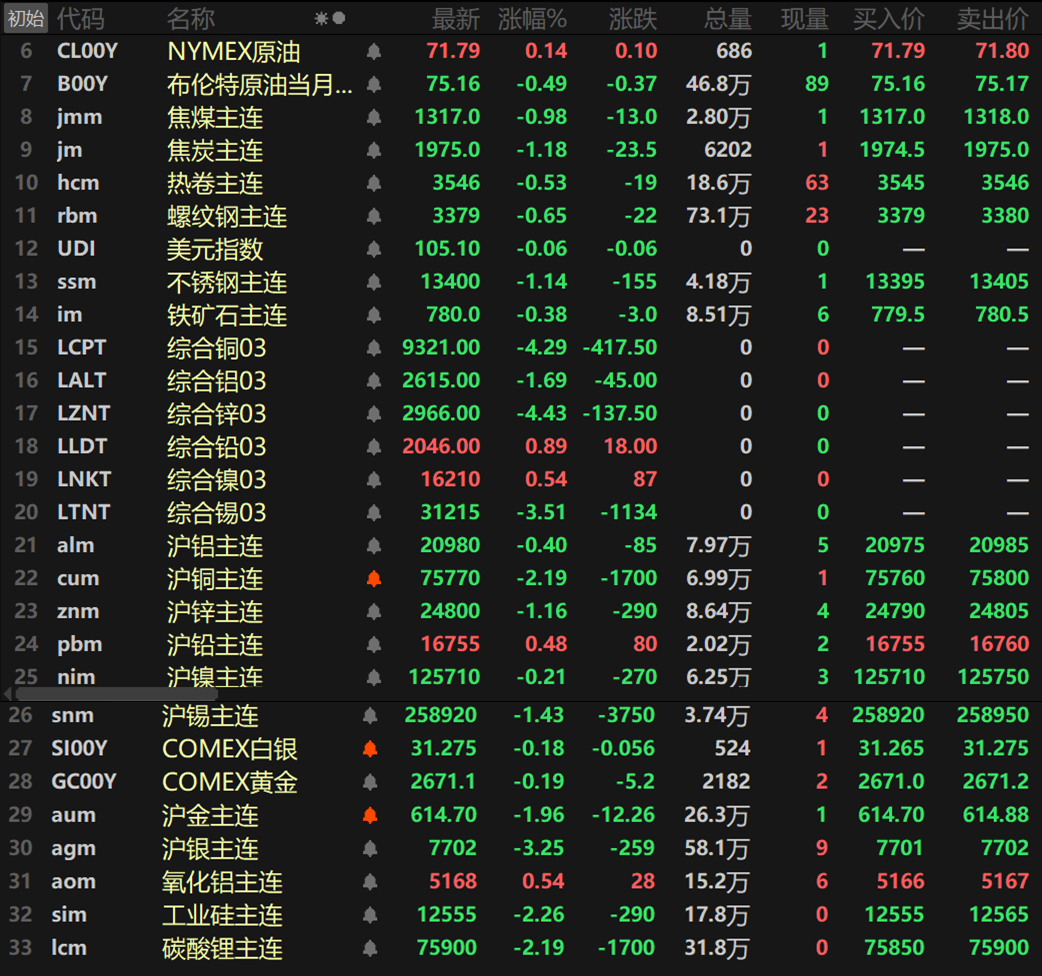Click the bell icon beside 美元指数
This screenshot has height=976, width=1042.
[x=374, y=249]
